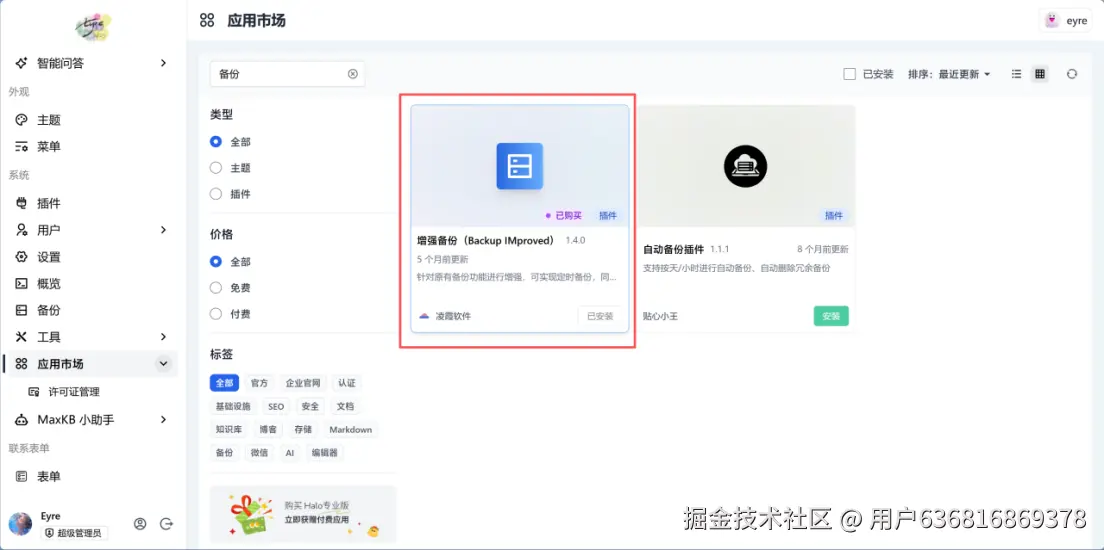Screen dimensions: 1104x550
Task: Expand the 智能问答 chevron
Action: coord(163,63)
